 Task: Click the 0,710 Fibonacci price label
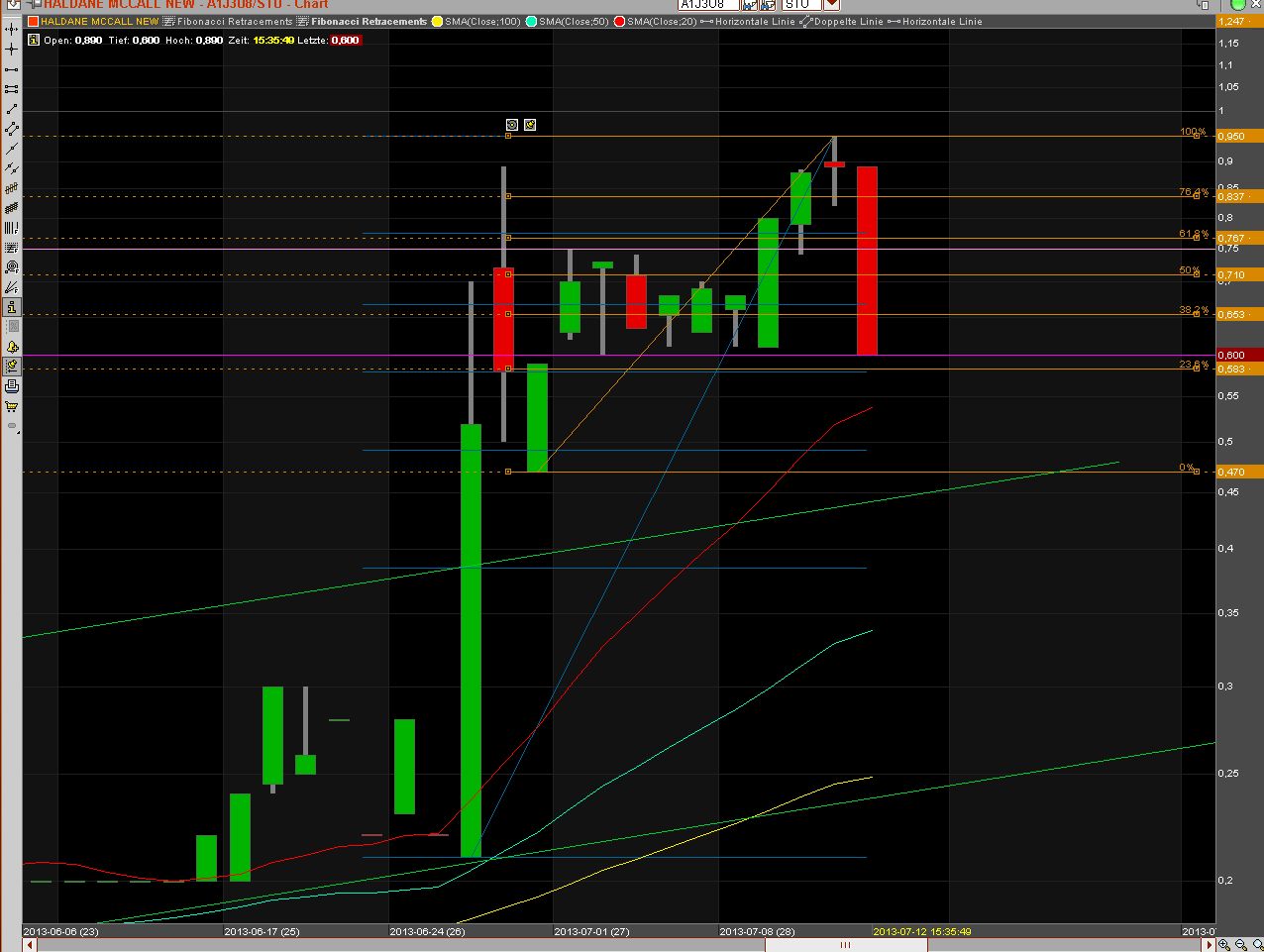(1238, 274)
